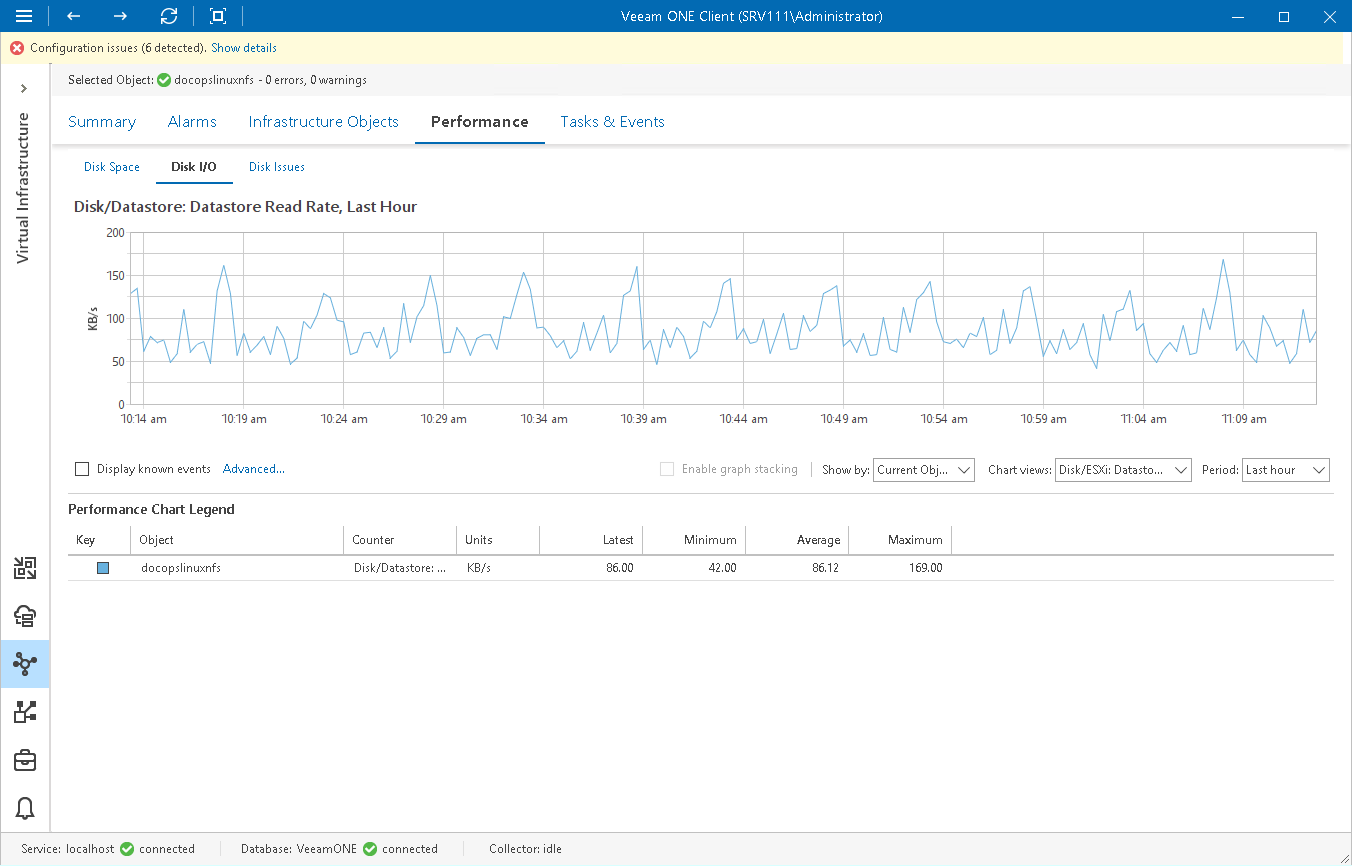1352x866 pixels.
Task: Sort legend by the Maximum column header
Action: (x=900, y=540)
